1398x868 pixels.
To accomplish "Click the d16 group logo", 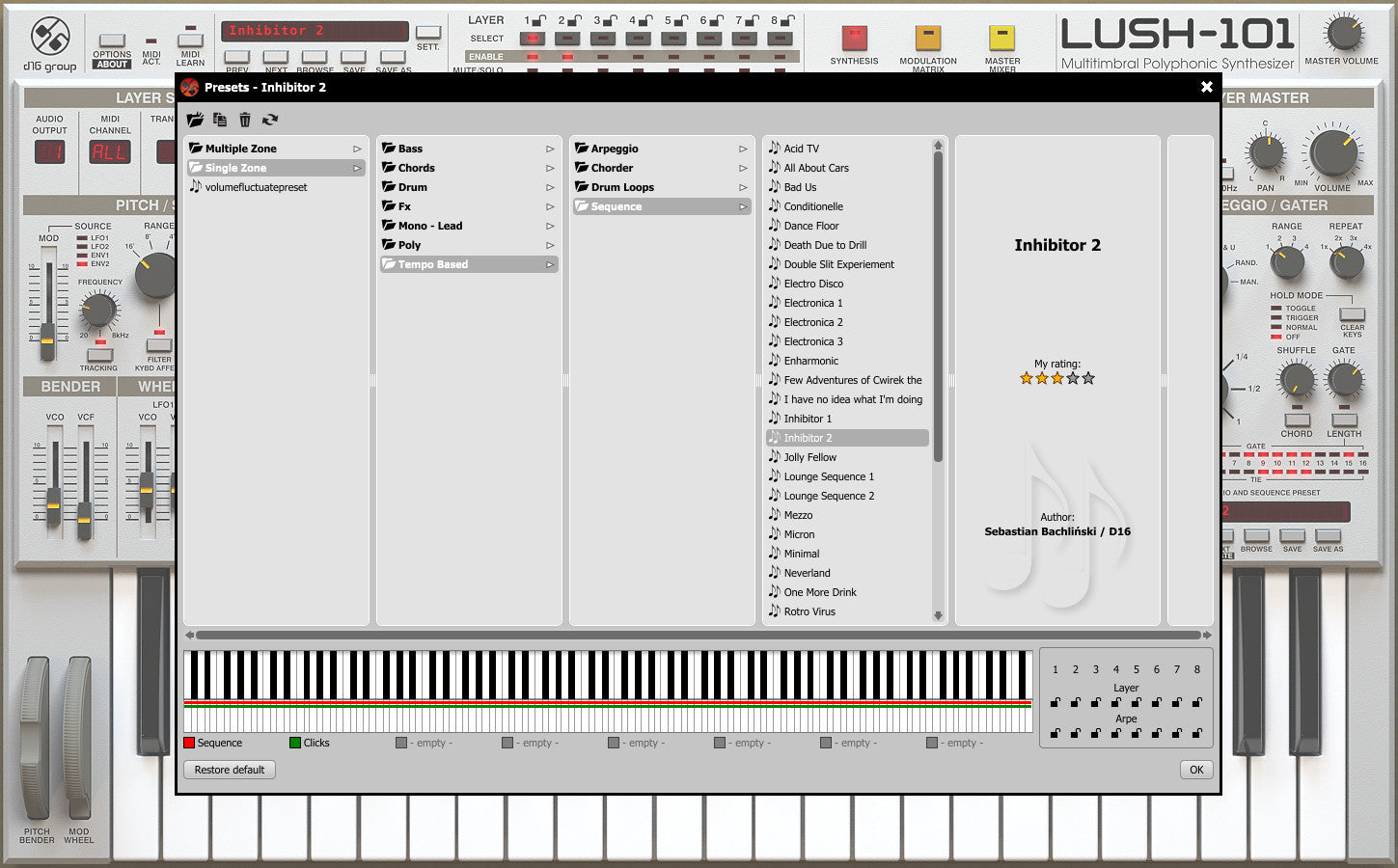I will click(49, 44).
